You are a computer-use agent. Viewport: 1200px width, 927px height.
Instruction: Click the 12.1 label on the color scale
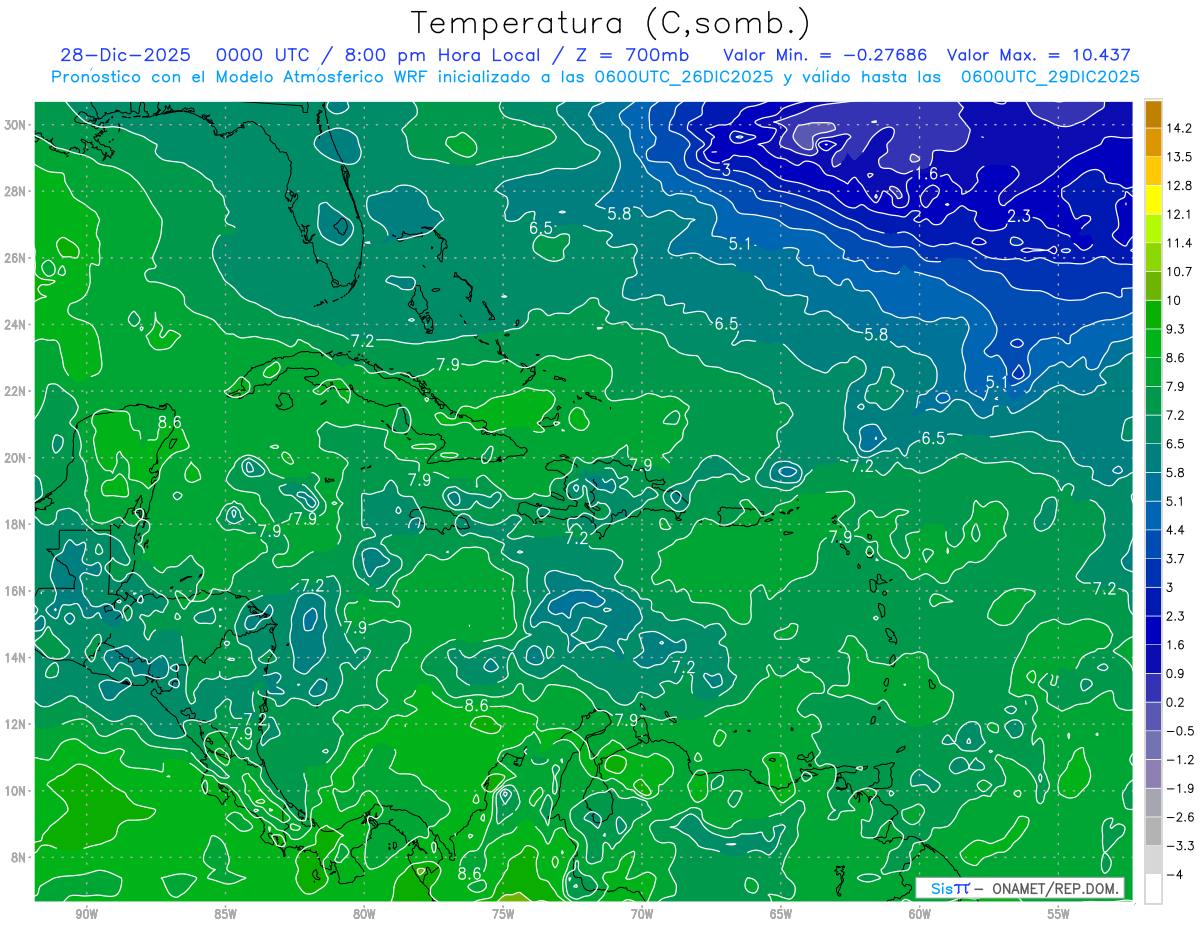1180,215
